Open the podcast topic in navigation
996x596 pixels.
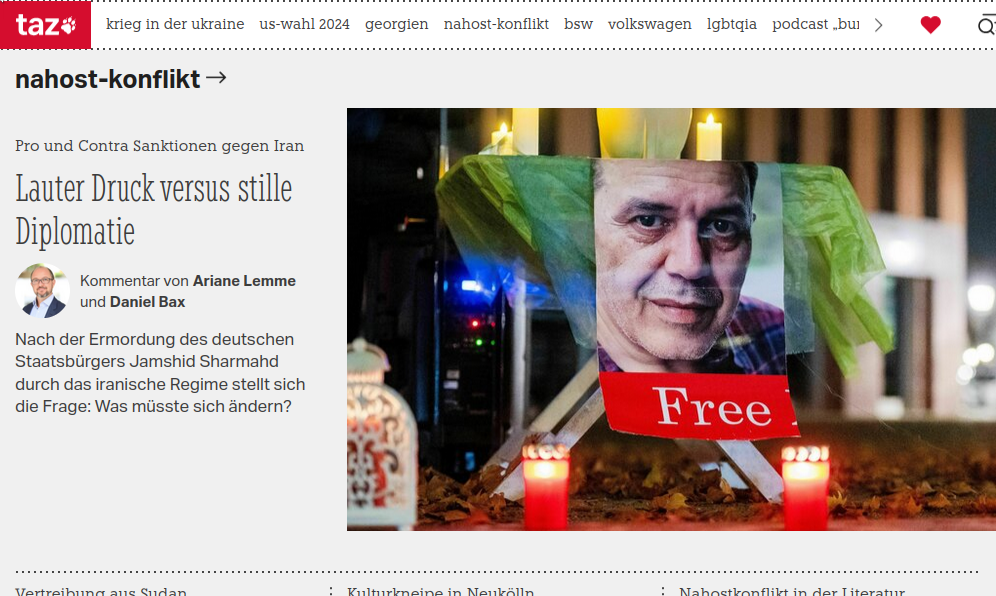816,24
